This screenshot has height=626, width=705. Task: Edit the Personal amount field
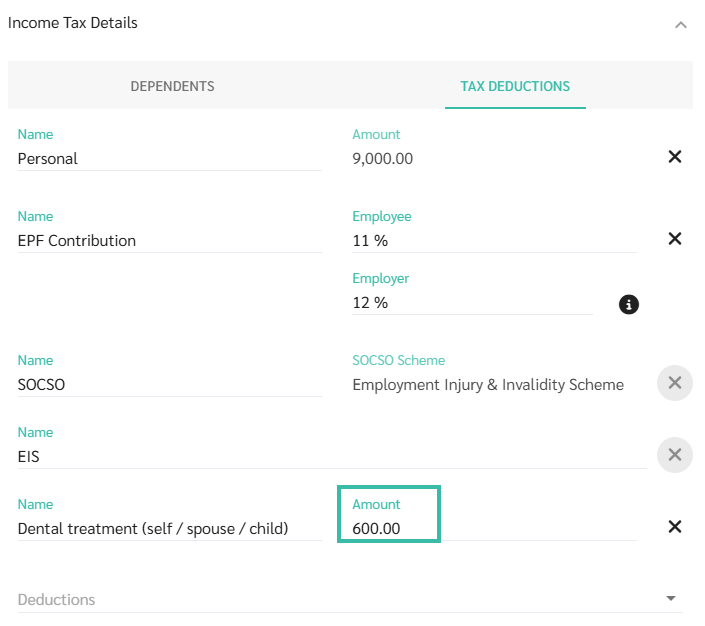click(494, 158)
